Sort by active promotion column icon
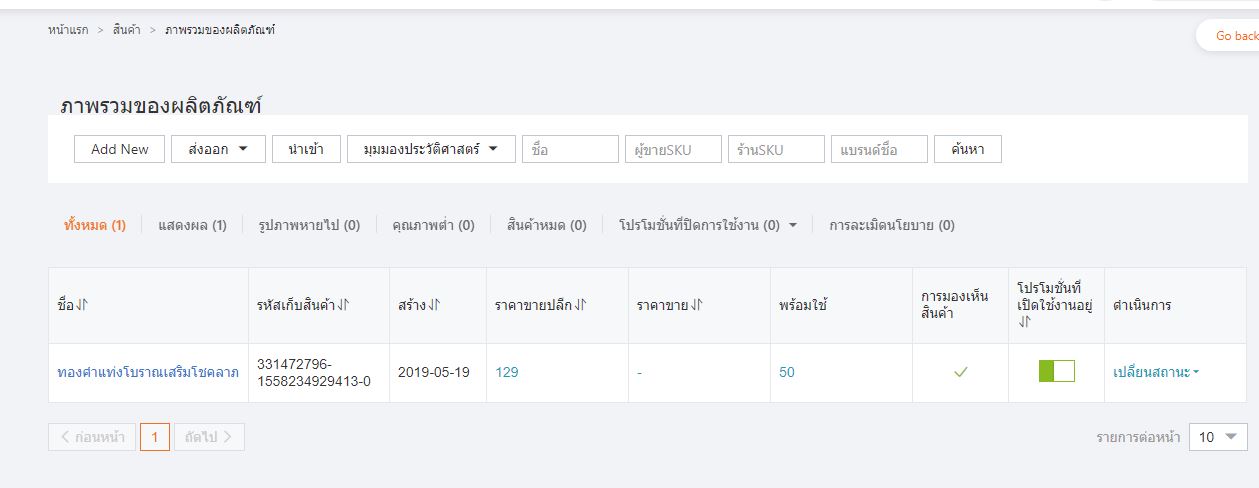 (1024, 322)
